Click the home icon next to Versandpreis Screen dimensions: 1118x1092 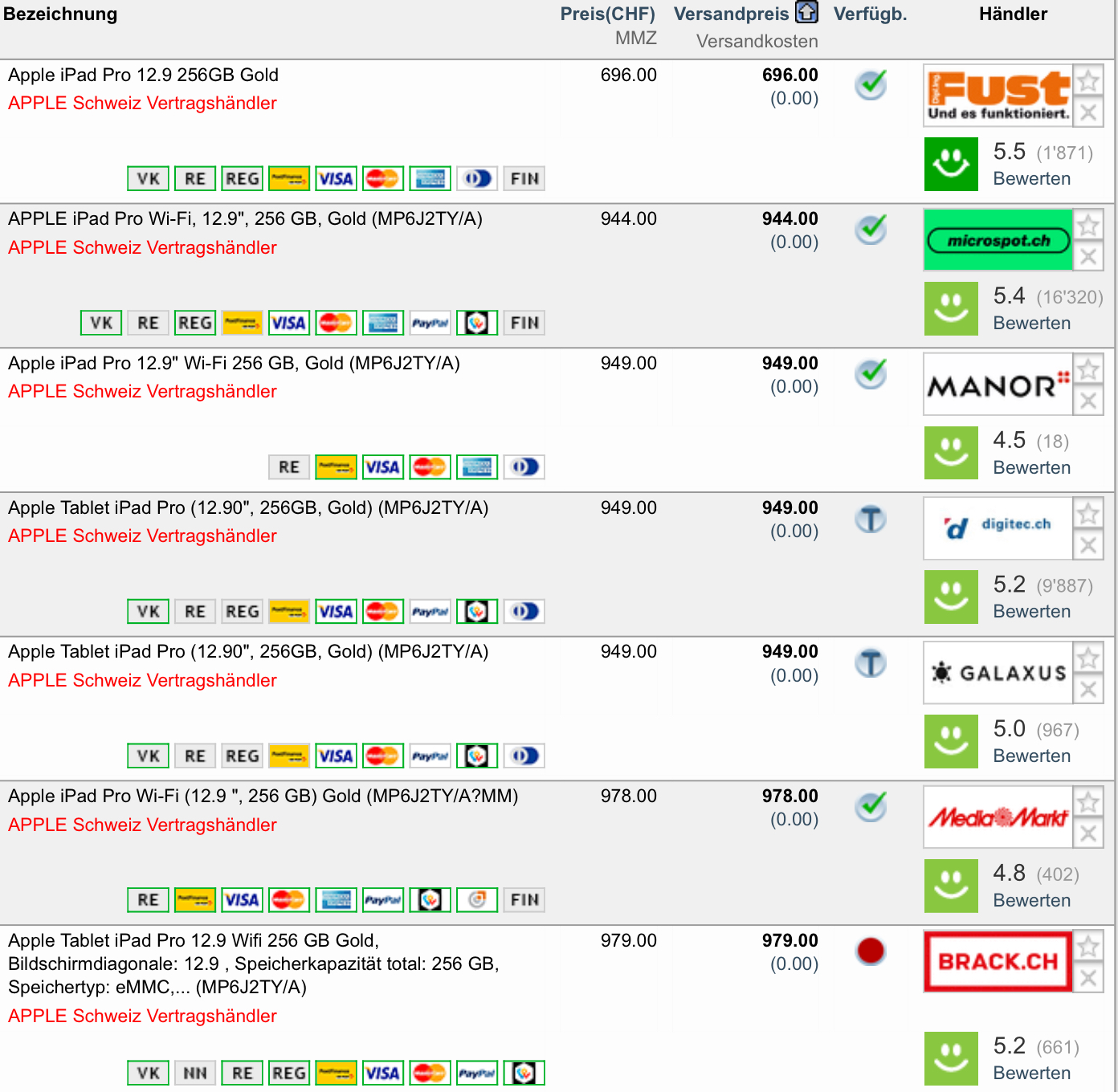[806, 12]
